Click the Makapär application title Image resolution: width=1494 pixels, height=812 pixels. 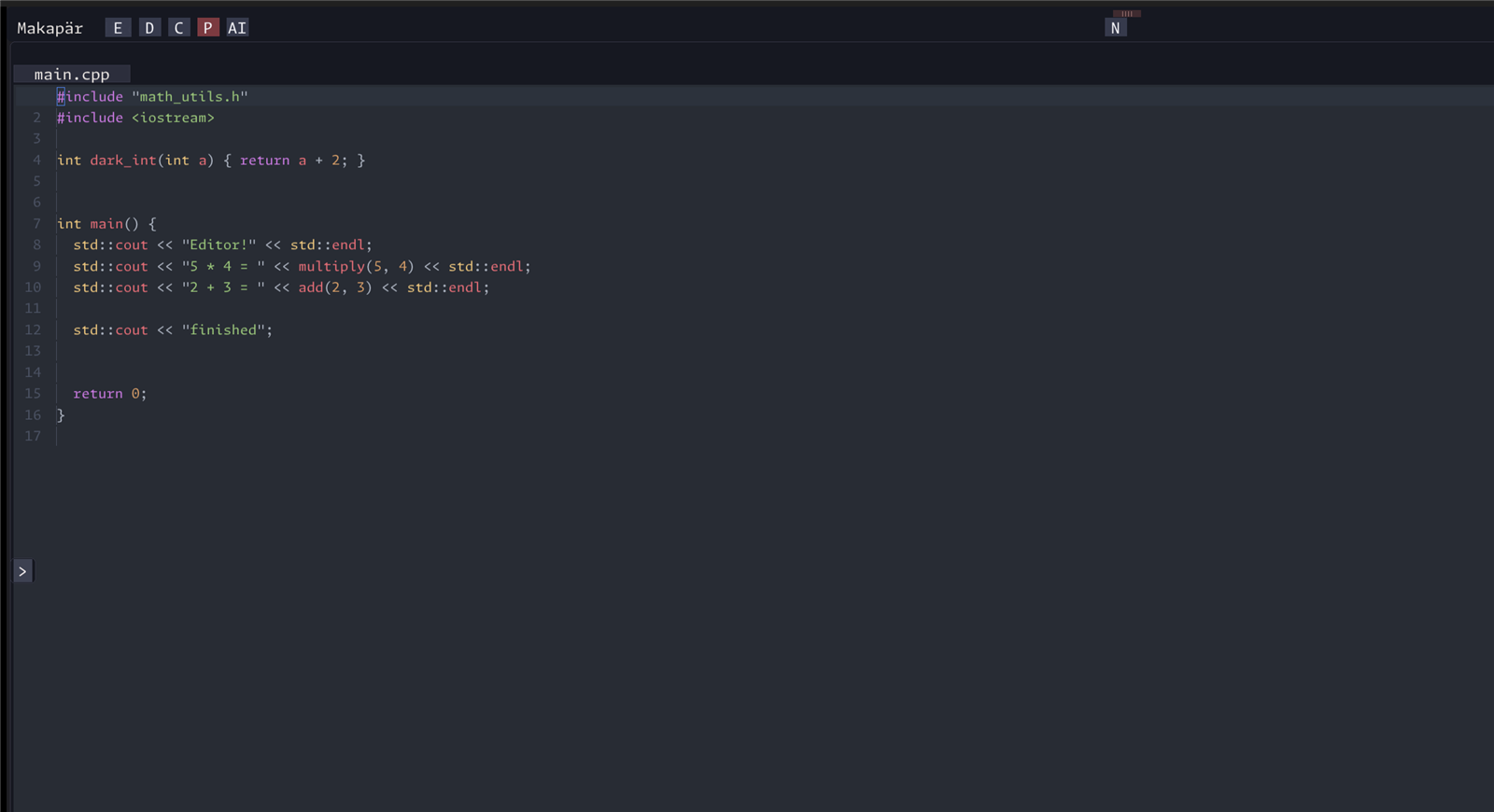point(49,29)
